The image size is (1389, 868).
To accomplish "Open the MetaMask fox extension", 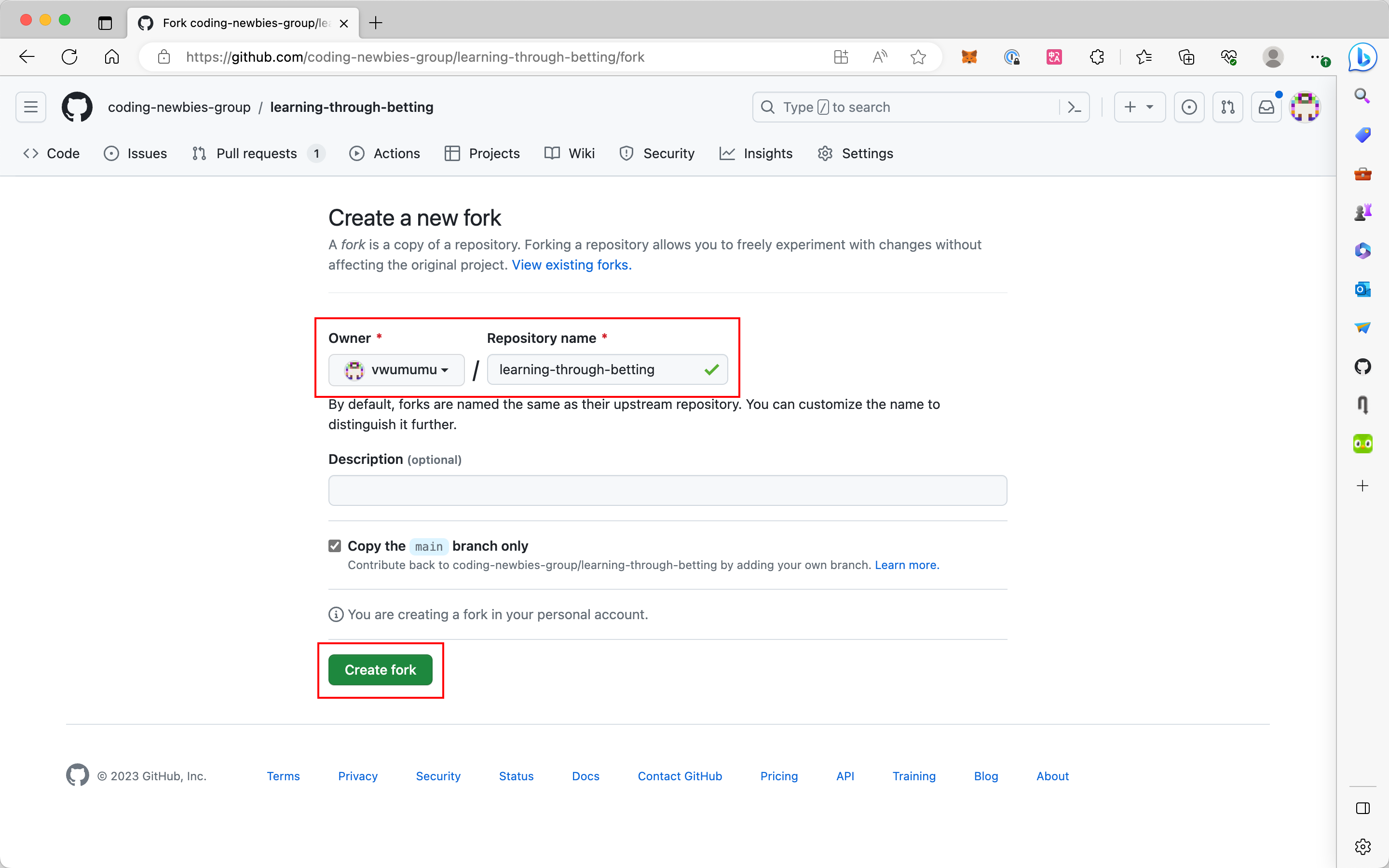I will click(969, 57).
